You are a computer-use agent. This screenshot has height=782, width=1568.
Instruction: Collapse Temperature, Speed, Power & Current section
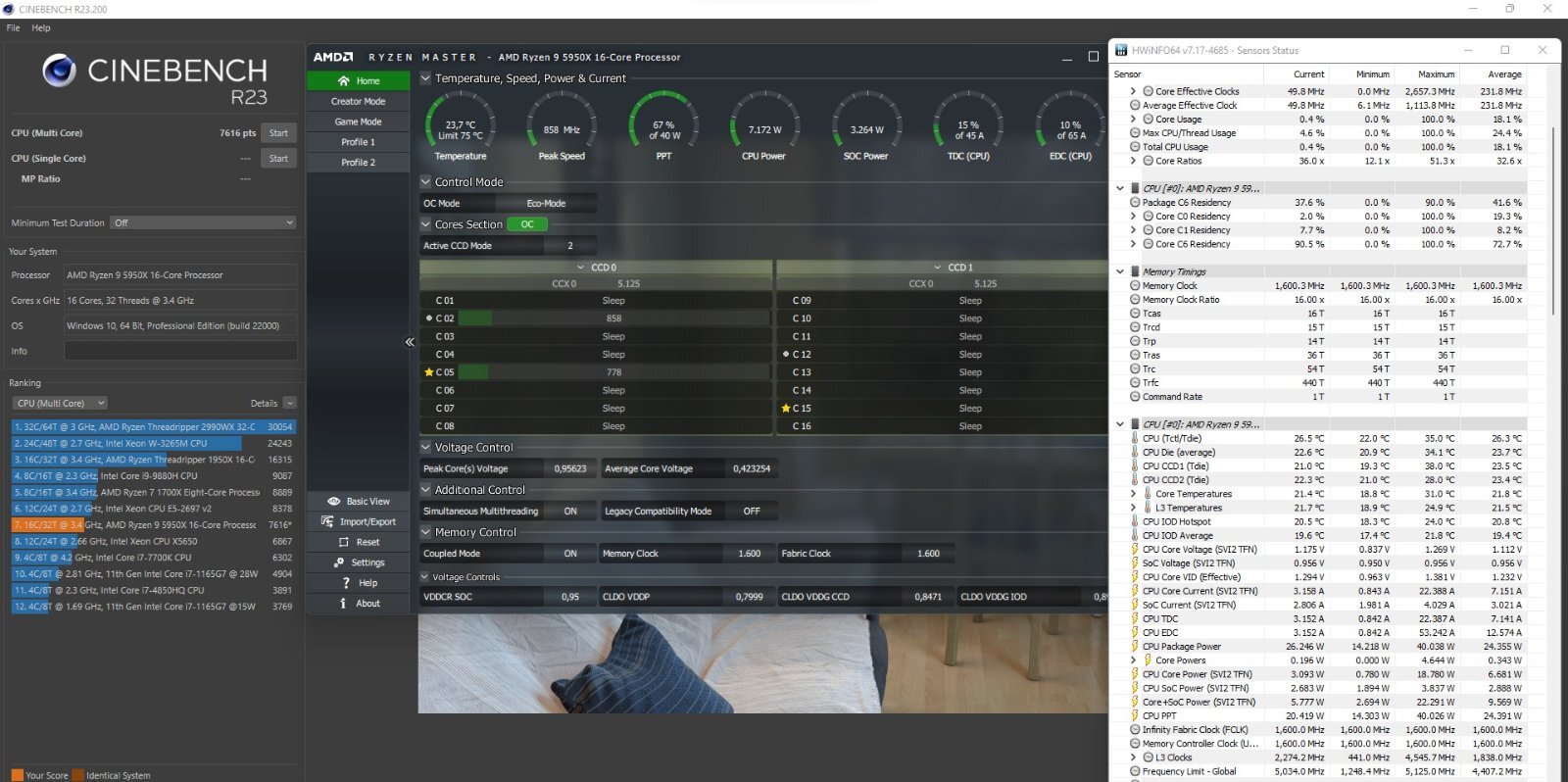426,78
